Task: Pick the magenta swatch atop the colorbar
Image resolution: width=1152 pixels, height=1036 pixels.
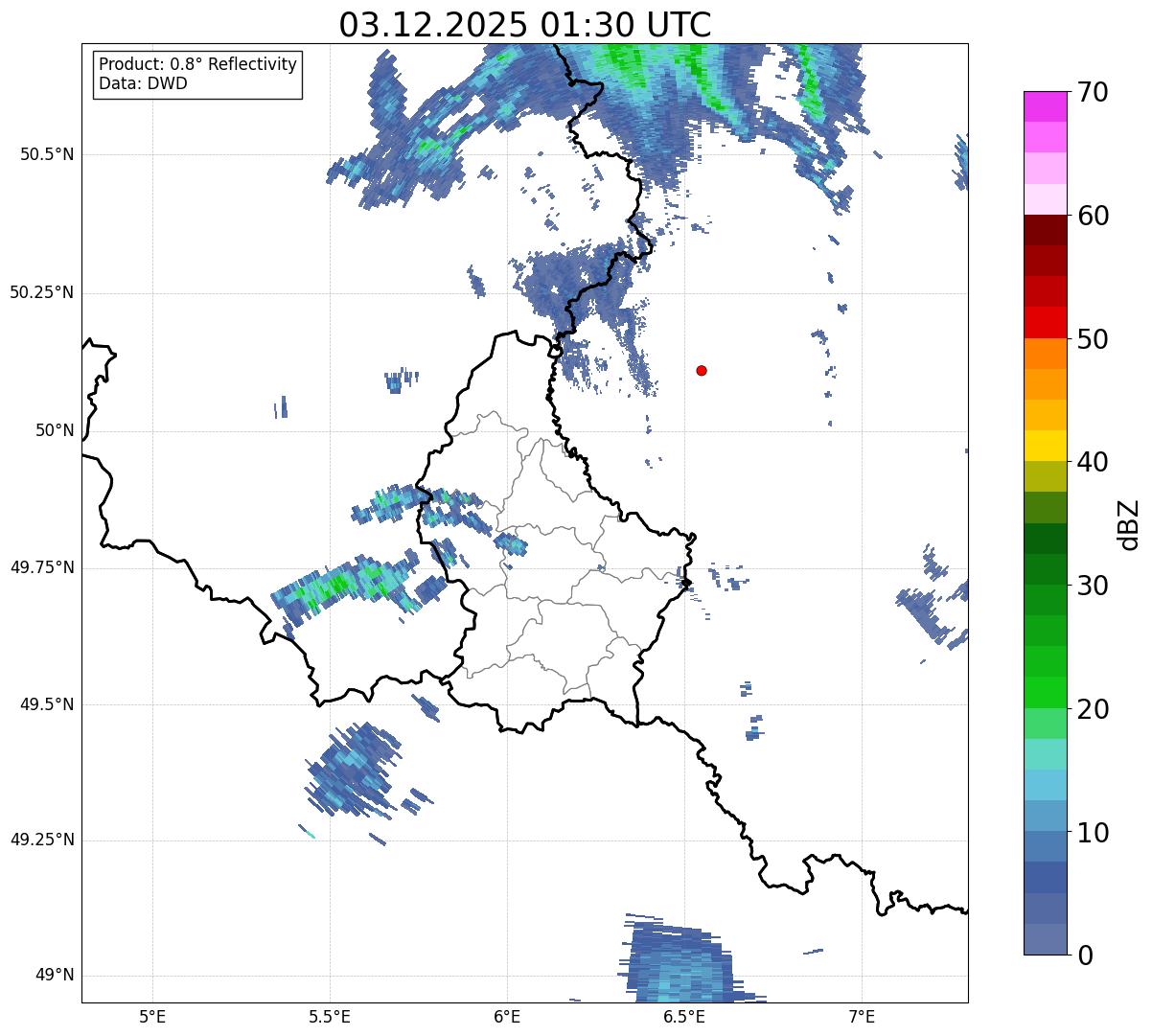Action: coord(1045,106)
